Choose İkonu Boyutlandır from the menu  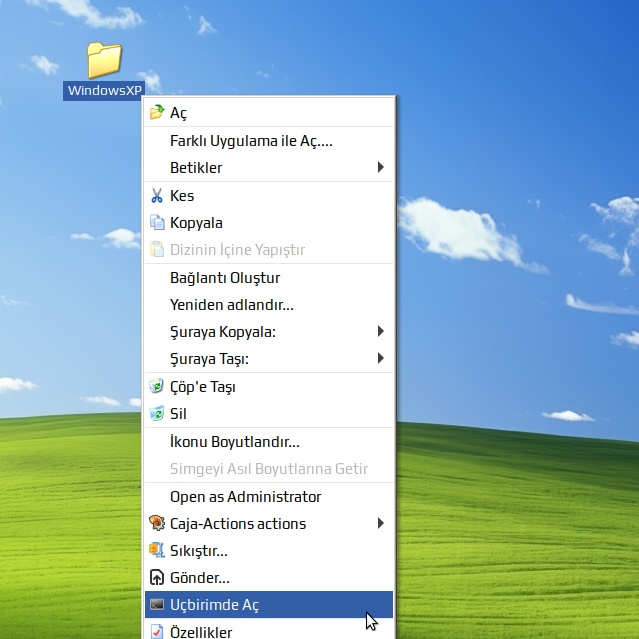[269, 442]
